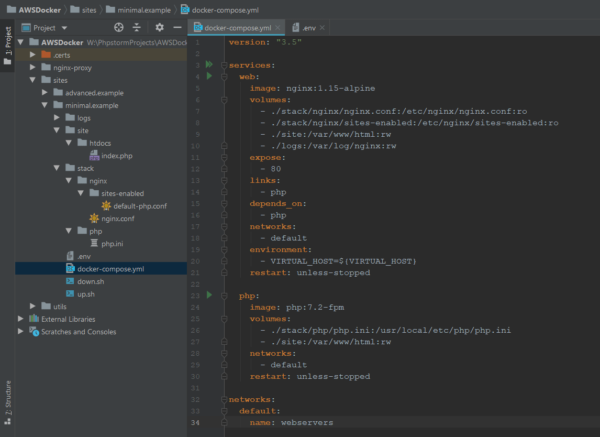Fold the volumes block on line 6
The width and height of the screenshot is (600, 437).
[224, 100]
